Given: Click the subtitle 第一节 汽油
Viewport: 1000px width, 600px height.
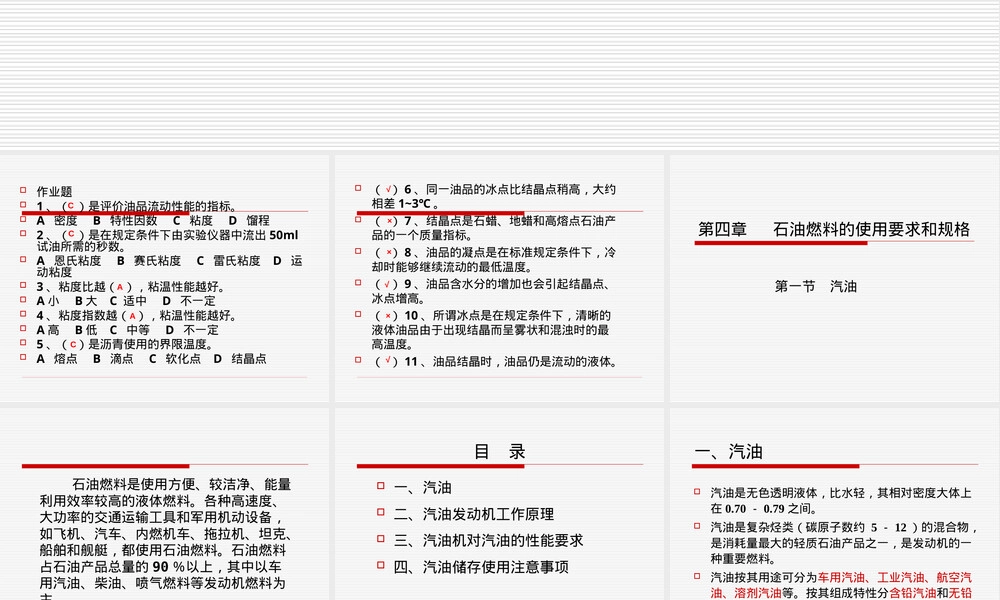Looking at the screenshot, I should (x=816, y=286).
